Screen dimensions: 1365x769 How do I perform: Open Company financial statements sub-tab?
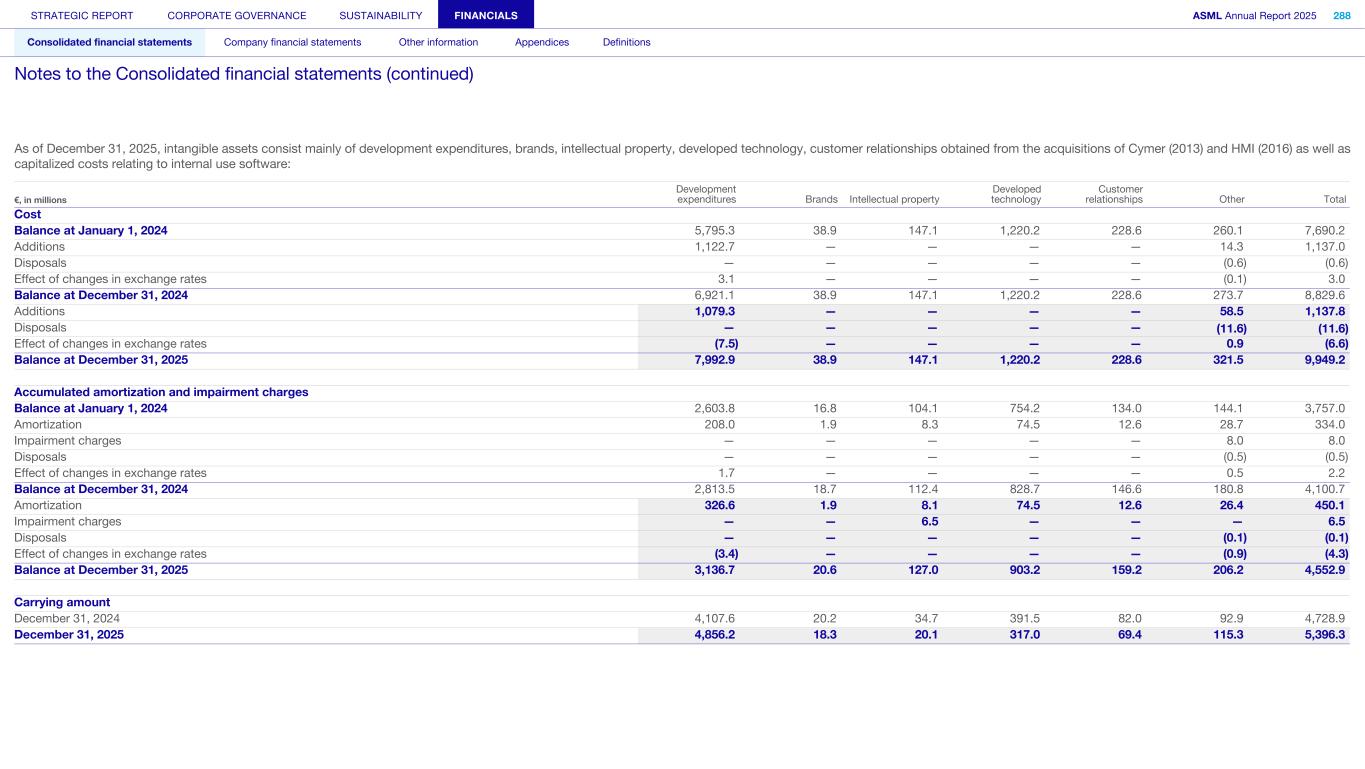292,42
